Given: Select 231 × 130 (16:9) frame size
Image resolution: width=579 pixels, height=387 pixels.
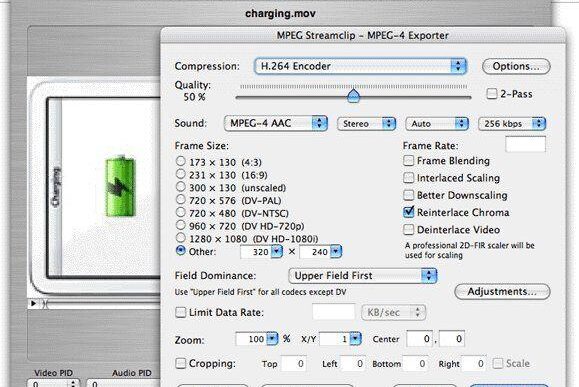Looking at the screenshot, I should 180,174.
